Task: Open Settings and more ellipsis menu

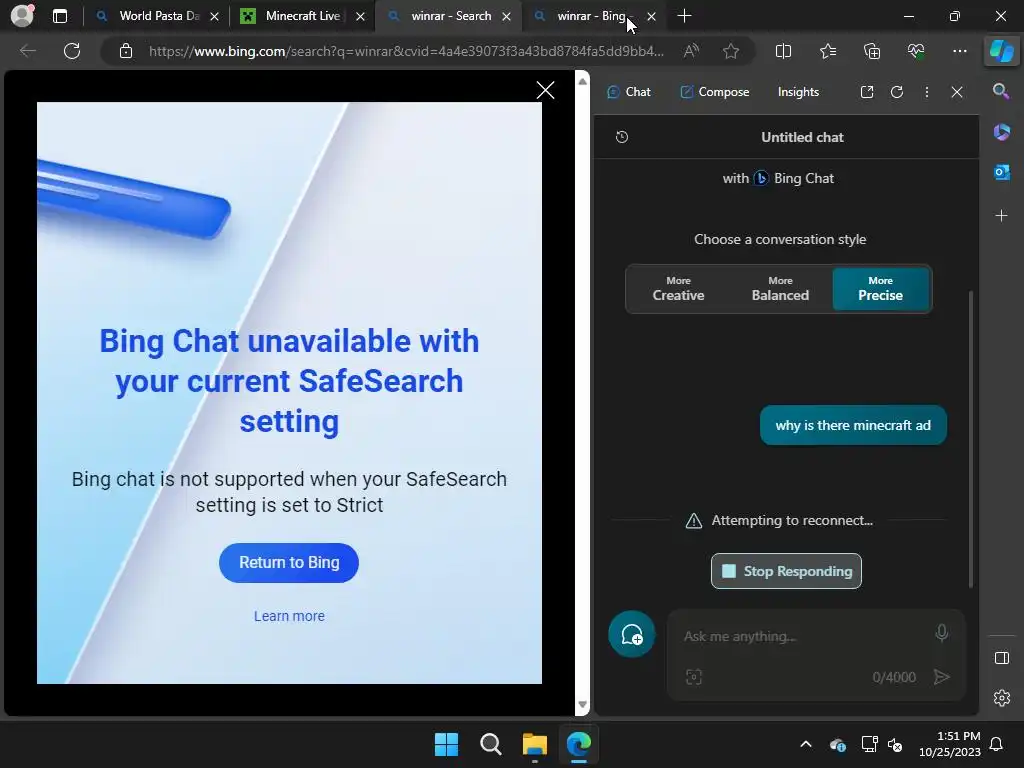Action: click(x=959, y=51)
